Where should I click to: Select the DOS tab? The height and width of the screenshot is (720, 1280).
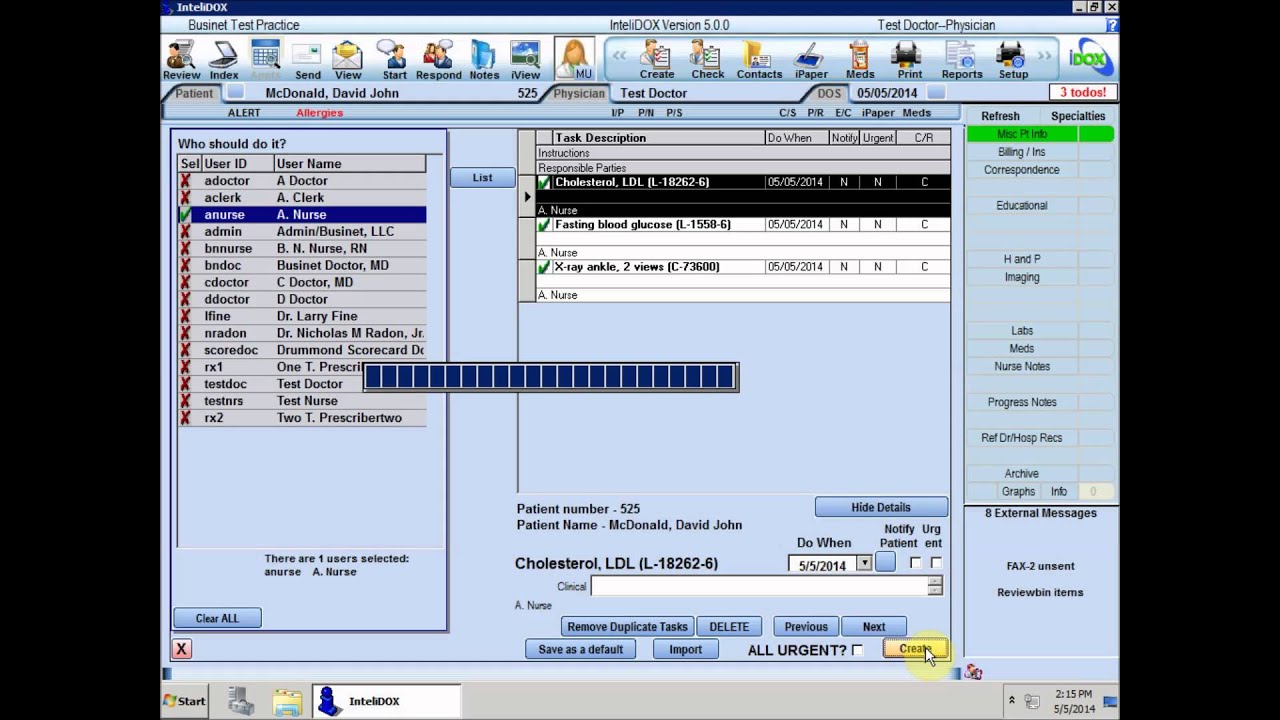(830, 93)
